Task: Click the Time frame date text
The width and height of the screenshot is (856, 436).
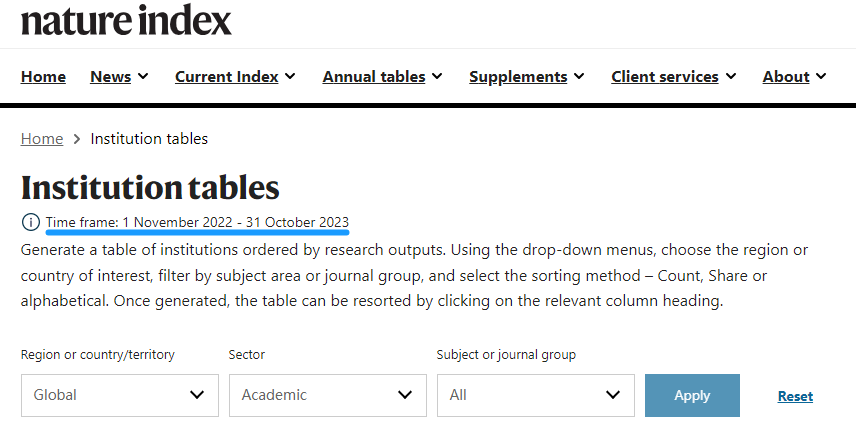Action: pos(197,222)
